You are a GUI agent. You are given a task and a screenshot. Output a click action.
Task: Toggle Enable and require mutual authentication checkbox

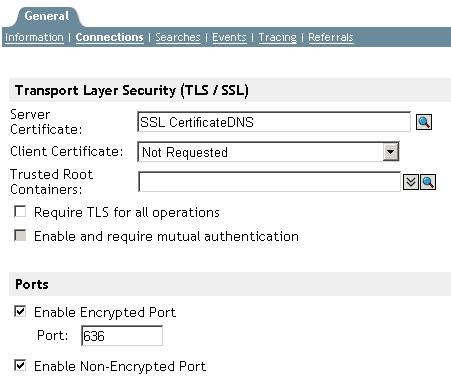tap(20, 235)
